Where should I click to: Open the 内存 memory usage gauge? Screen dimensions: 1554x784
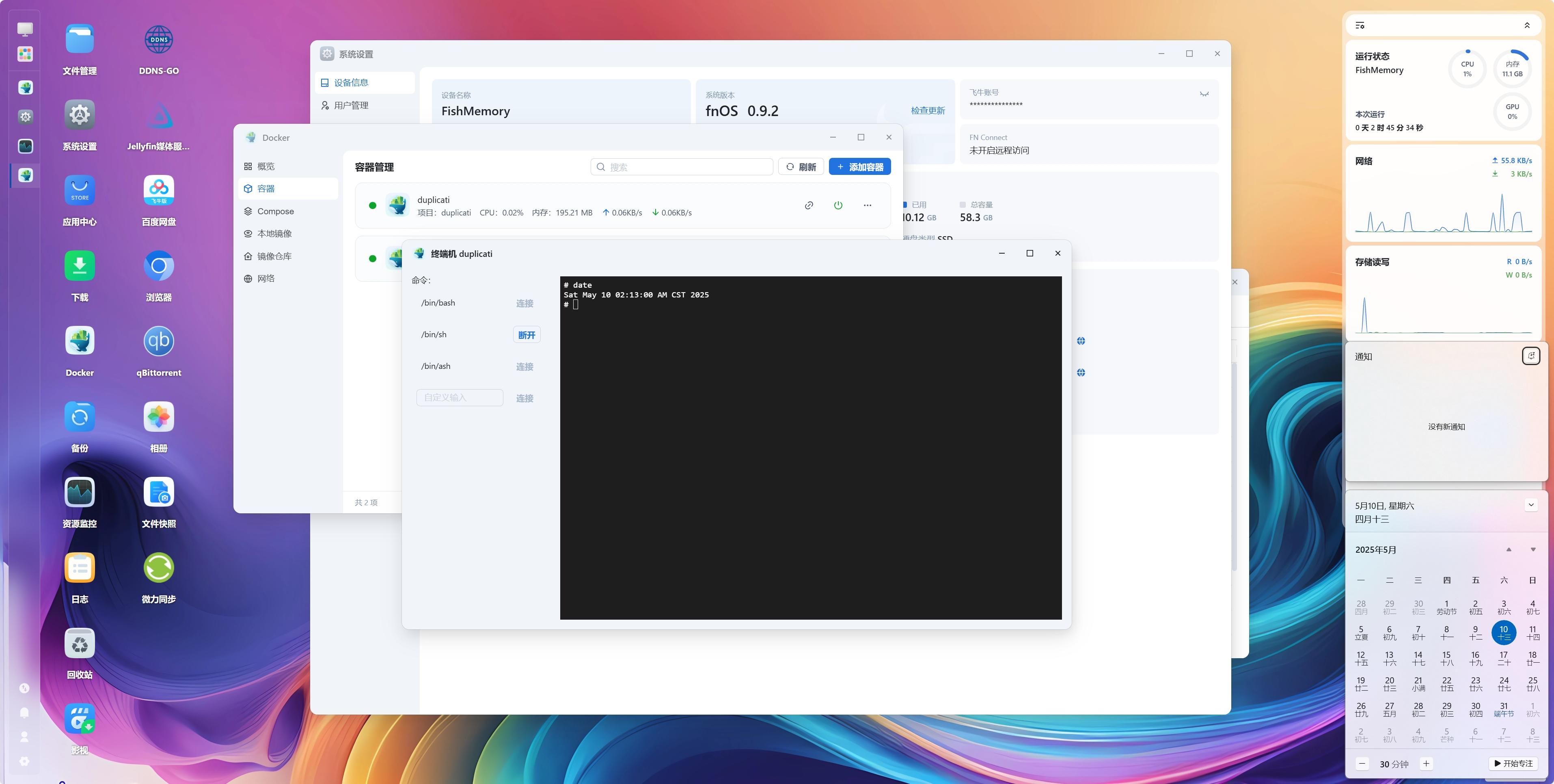[1512, 69]
